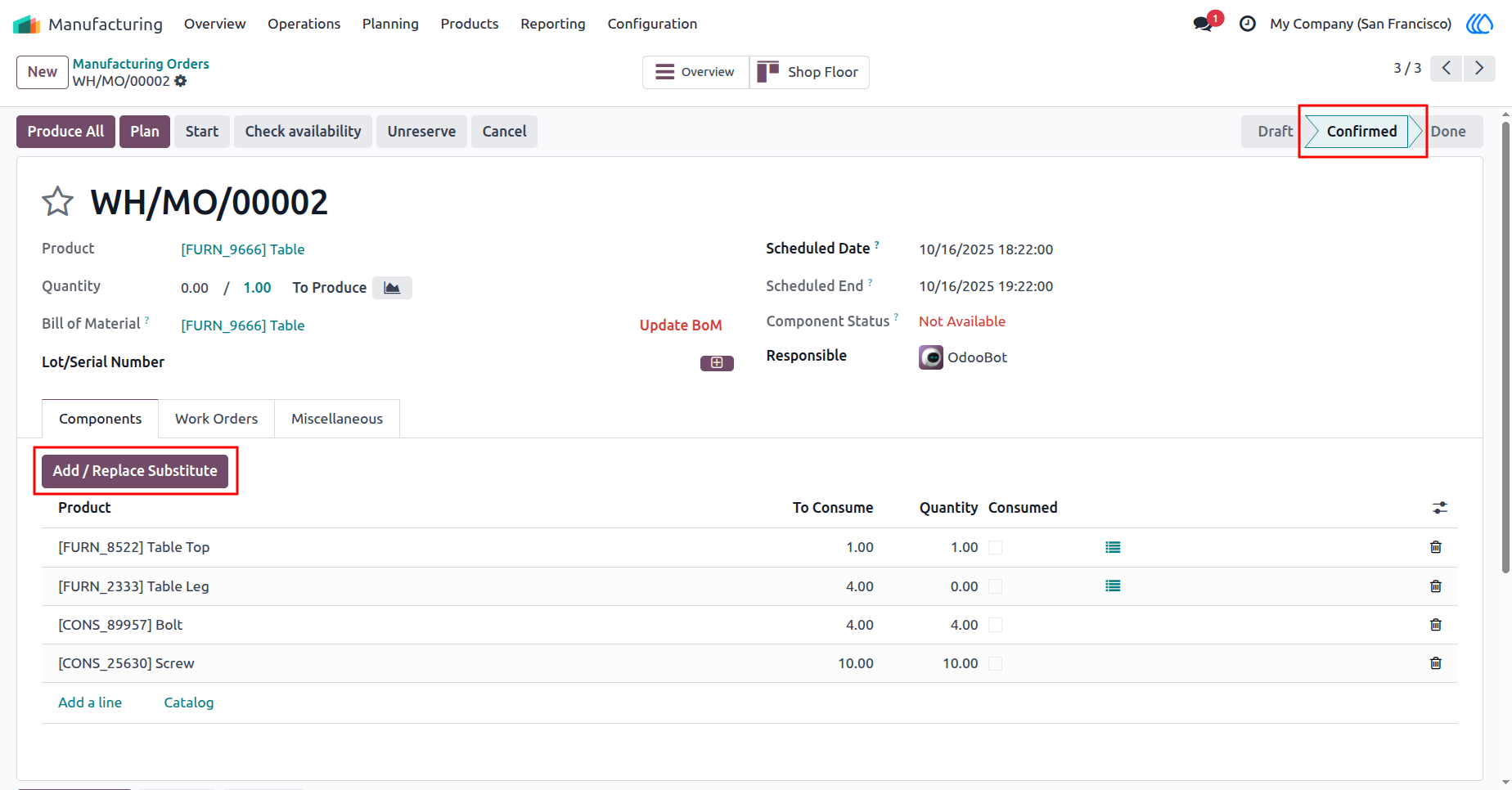Mark WH/MO/00002 as favorite with the star
Image resolution: width=1512 pixels, height=790 pixels.
[57, 201]
